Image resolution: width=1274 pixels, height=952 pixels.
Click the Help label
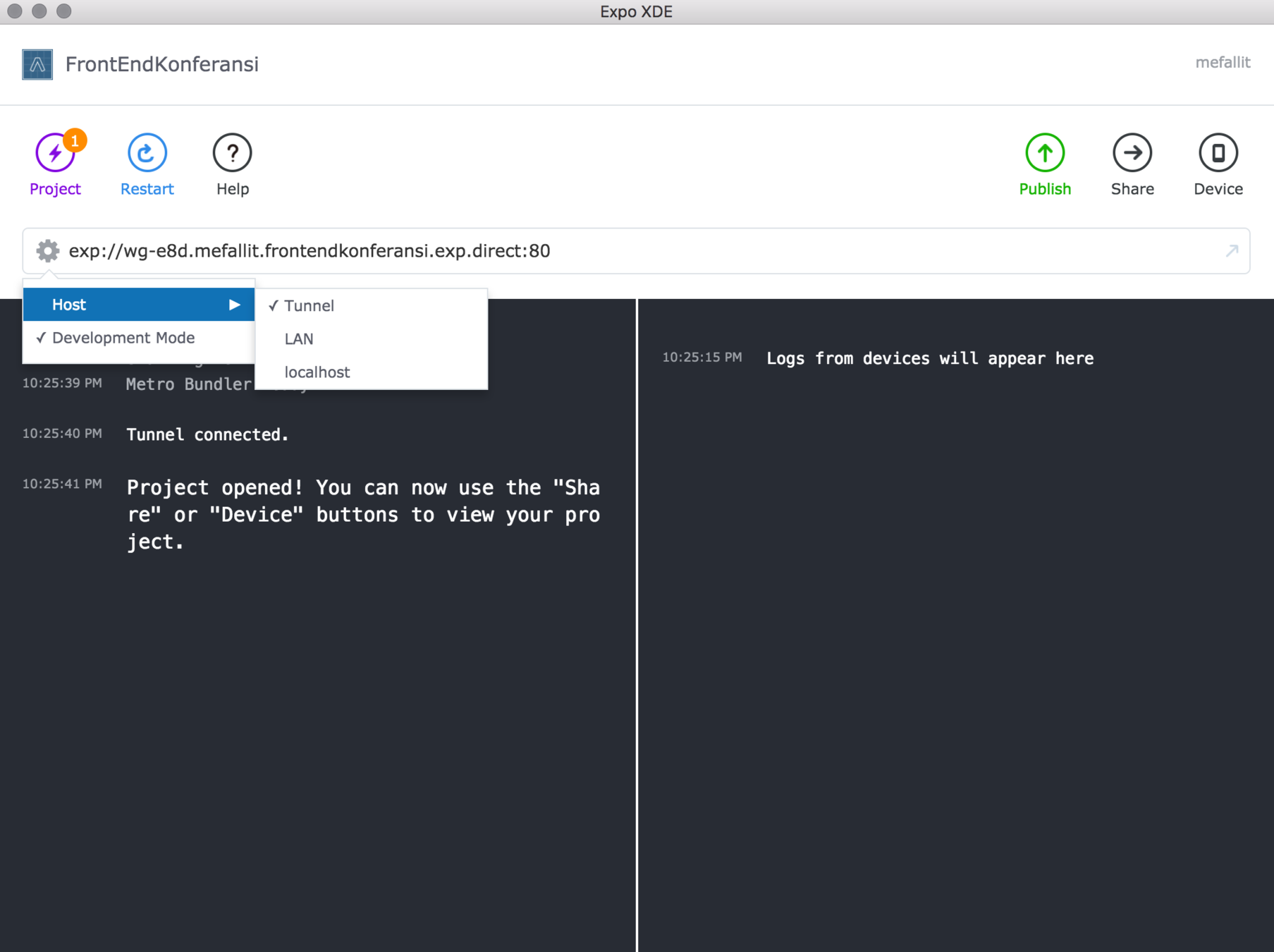coord(232,189)
